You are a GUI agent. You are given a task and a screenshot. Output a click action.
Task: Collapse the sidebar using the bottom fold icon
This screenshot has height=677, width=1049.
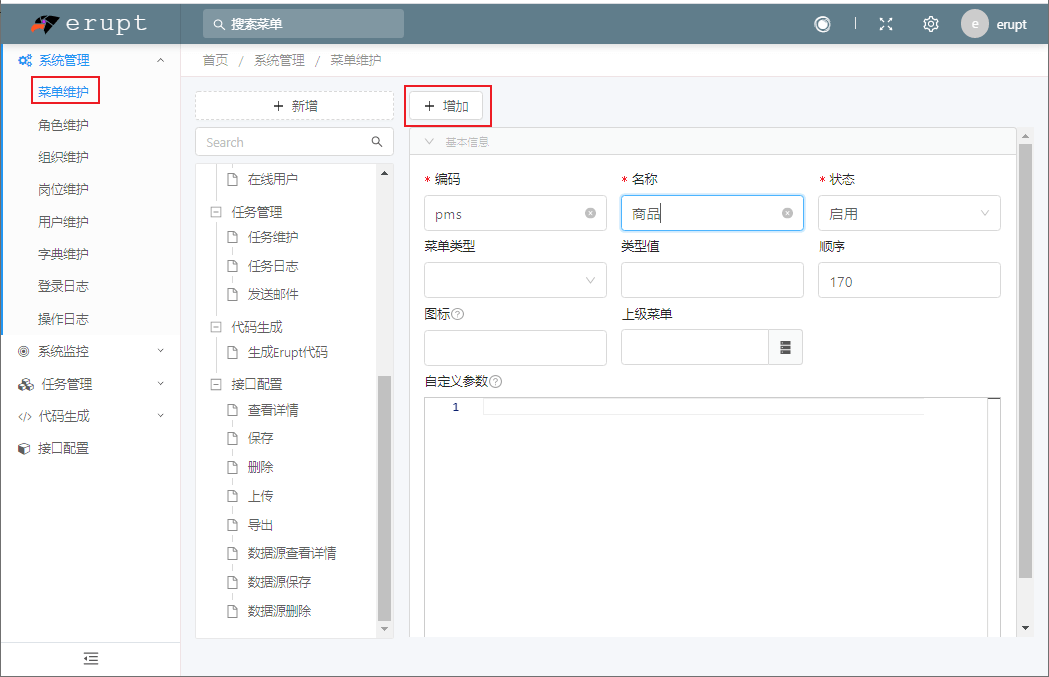pos(91,659)
